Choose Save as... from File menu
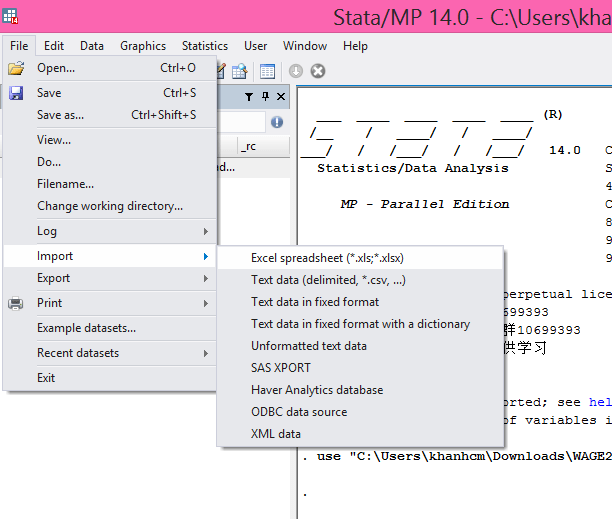The image size is (612, 519). [x=110, y=115]
